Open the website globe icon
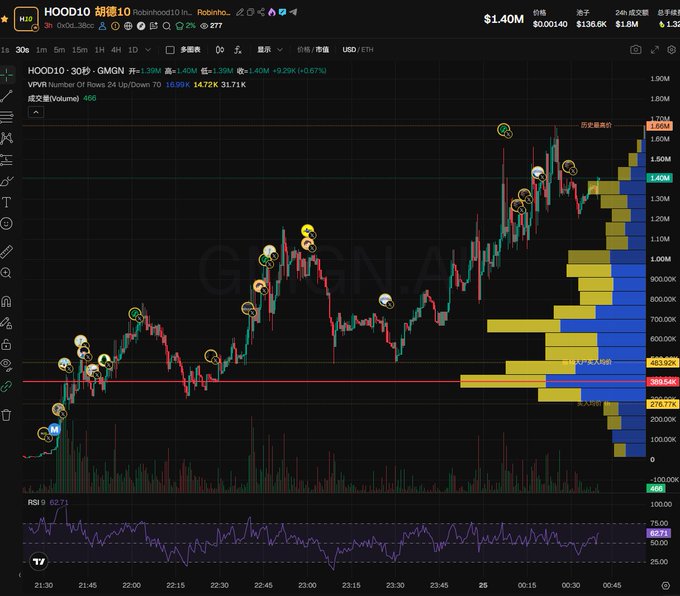This screenshot has width=680, height=596. (x=128, y=26)
